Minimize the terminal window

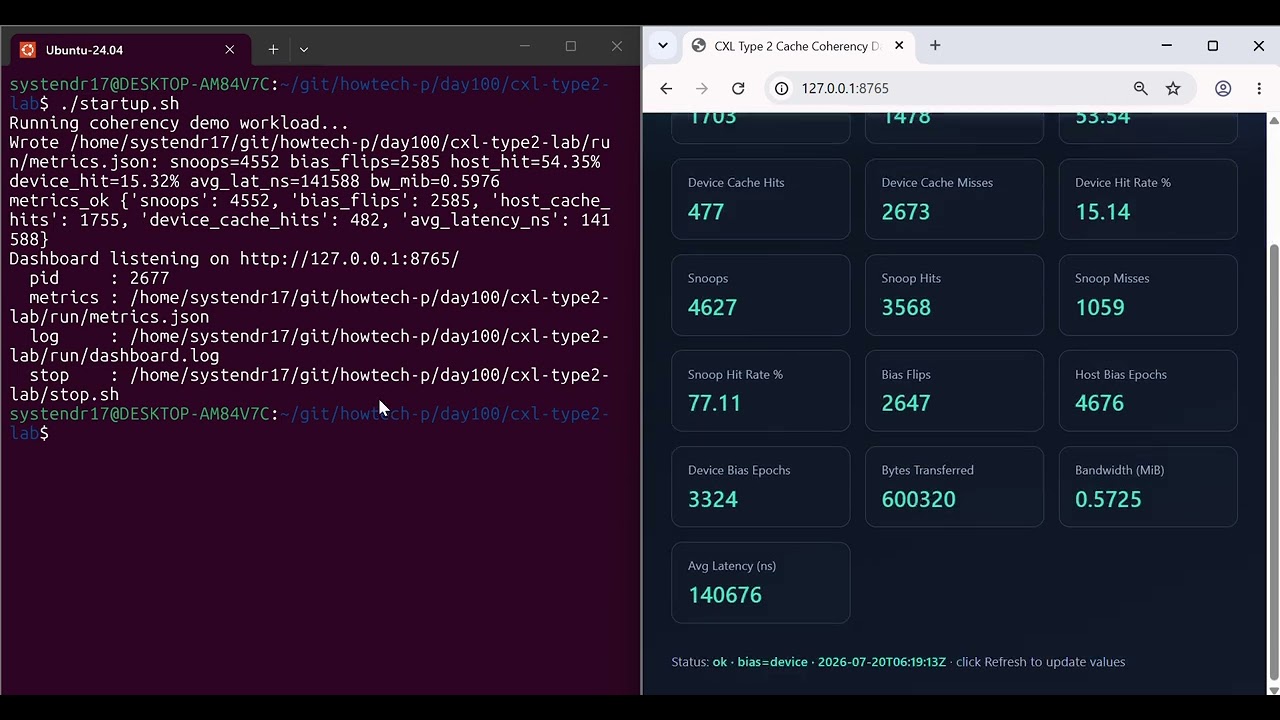[x=524, y=47]
